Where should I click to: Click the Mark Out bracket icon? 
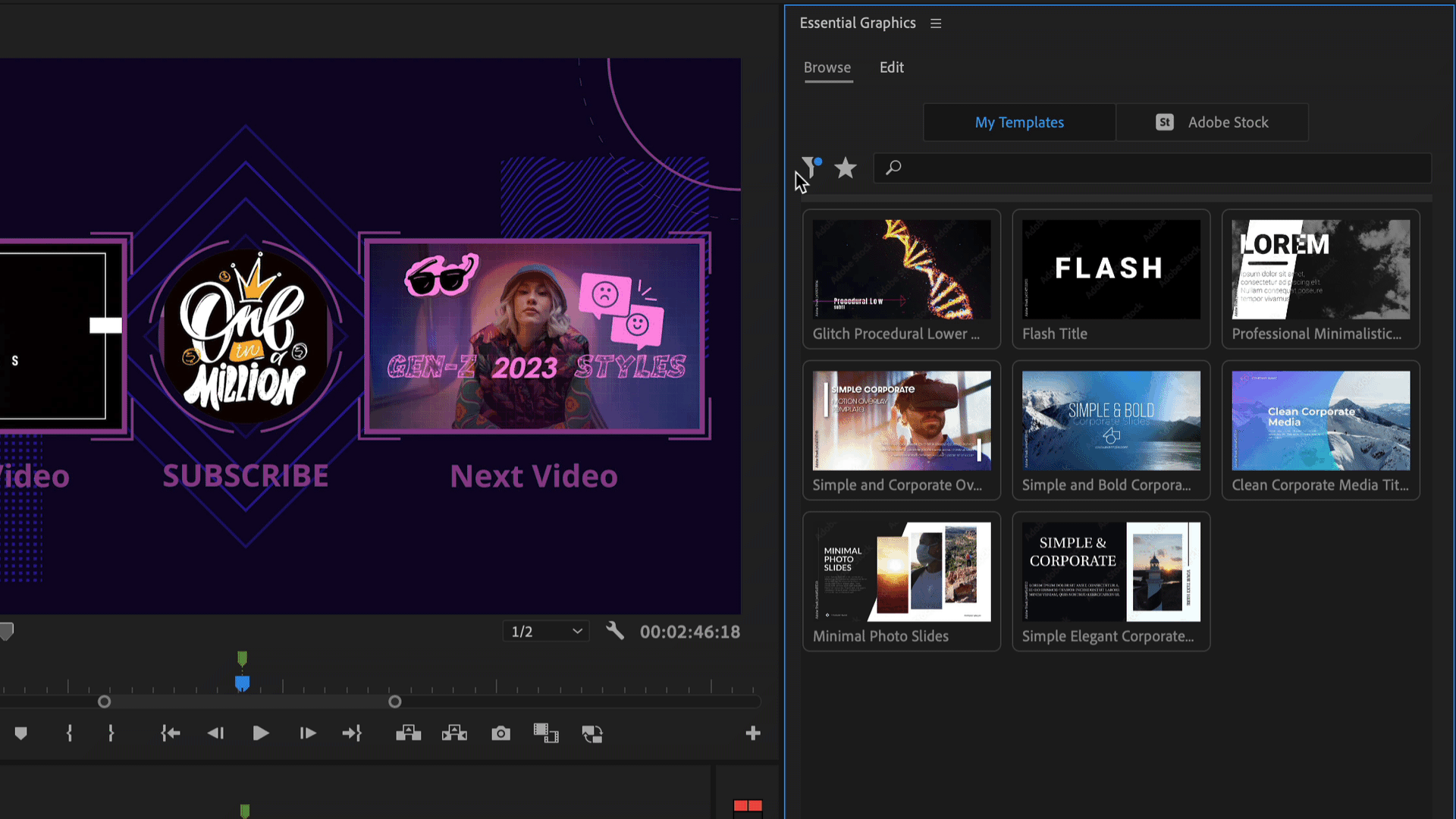[111, 733]
